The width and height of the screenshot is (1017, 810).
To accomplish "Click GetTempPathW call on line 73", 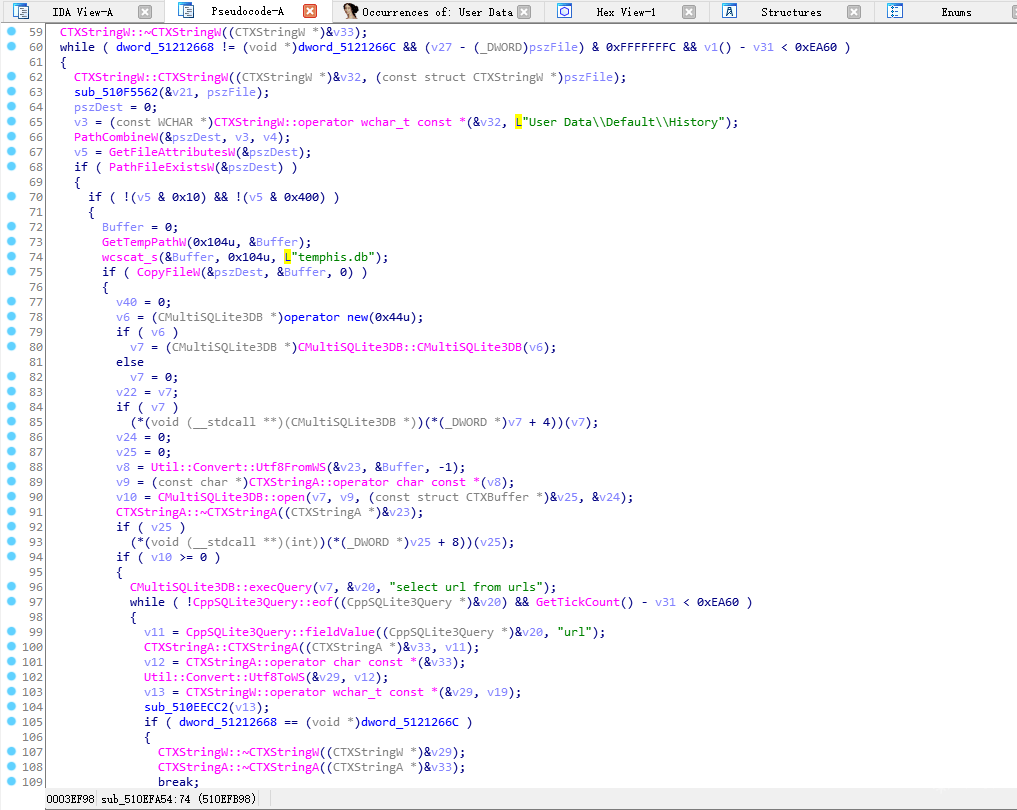I will pos(143,242).
